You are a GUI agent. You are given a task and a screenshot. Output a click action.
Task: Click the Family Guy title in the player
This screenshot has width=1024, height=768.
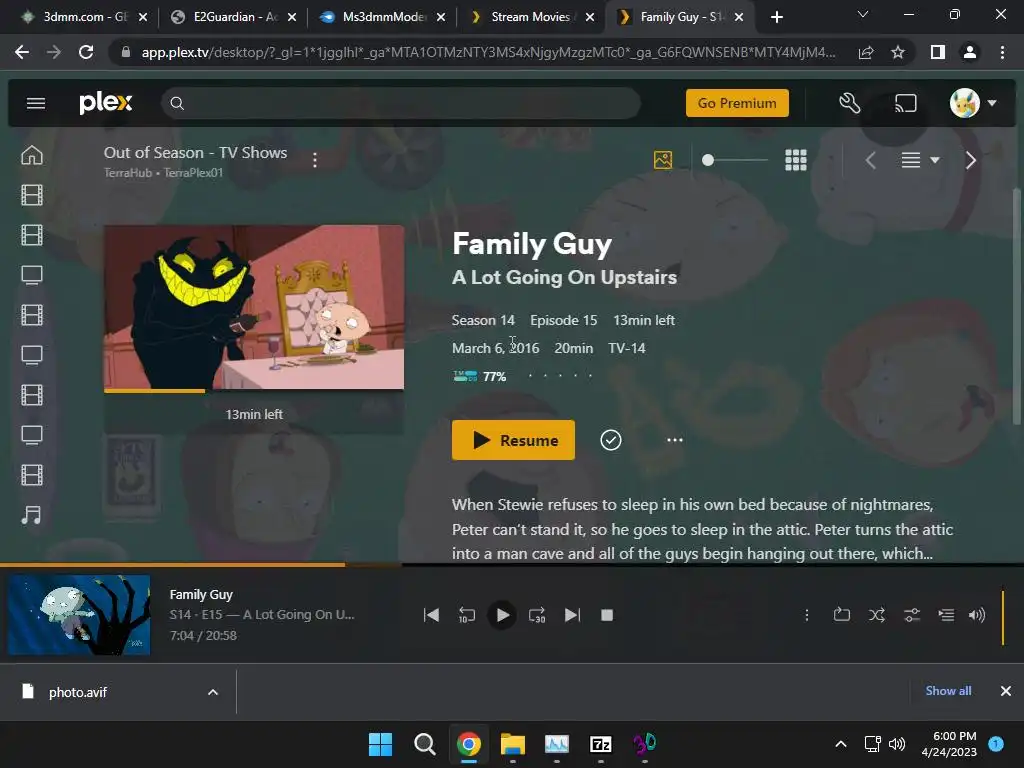pos(201,594)
